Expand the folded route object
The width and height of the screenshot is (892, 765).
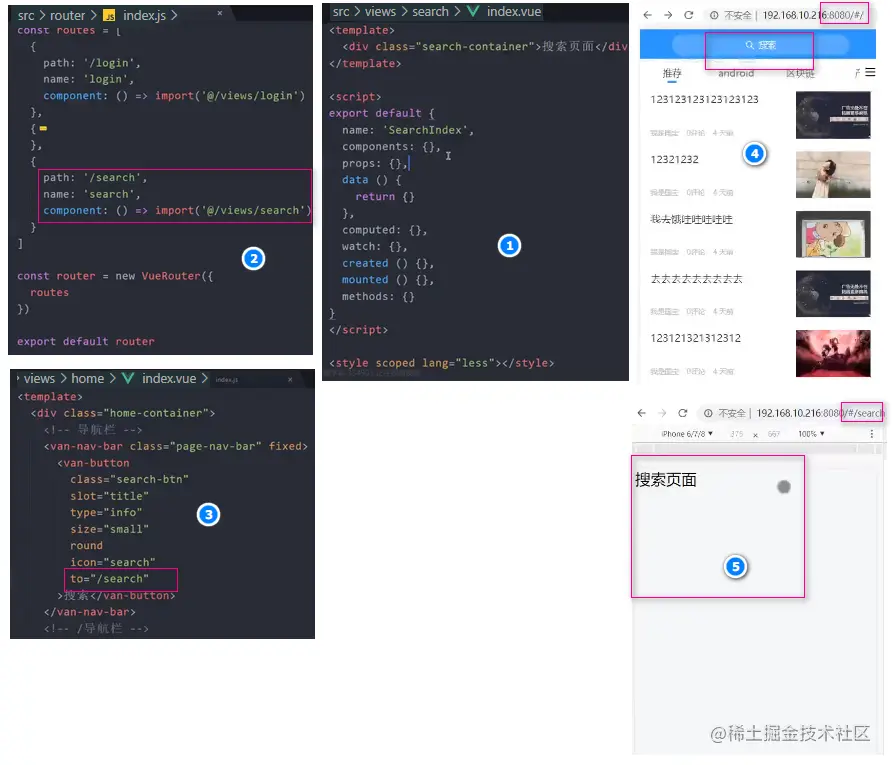click(x=43, y=129)
